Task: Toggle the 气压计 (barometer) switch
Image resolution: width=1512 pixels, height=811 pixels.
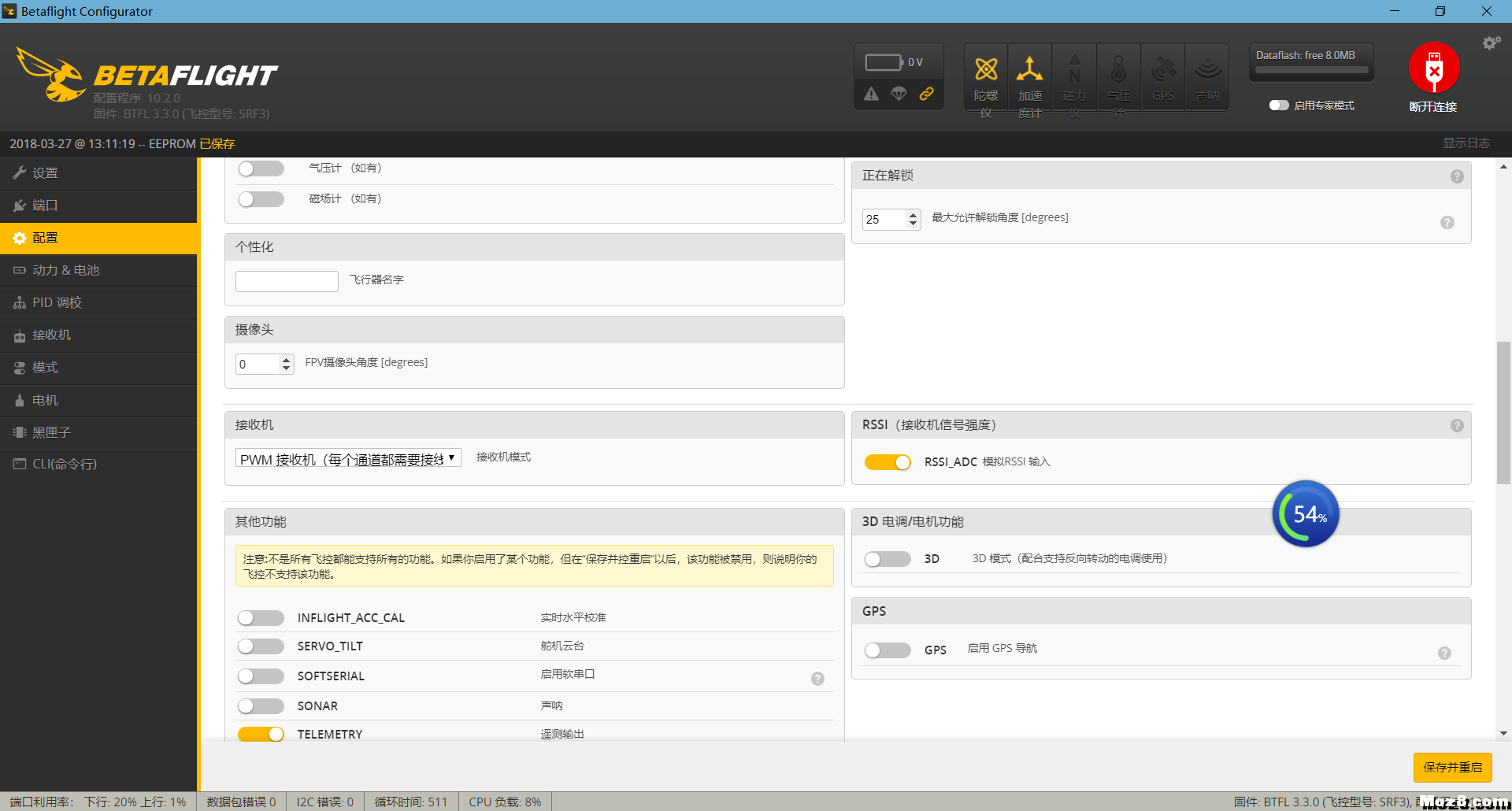Action: (x=261, y=168)
